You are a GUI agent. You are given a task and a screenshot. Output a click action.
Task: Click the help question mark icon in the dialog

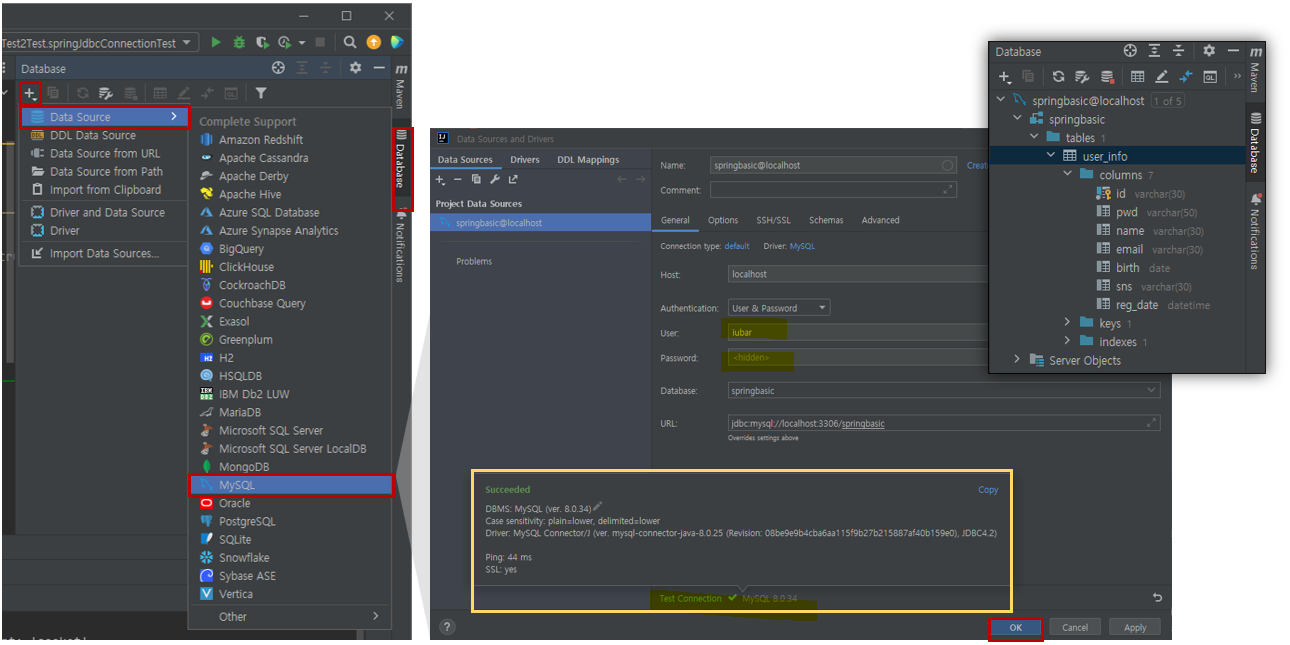coord(447,627)
